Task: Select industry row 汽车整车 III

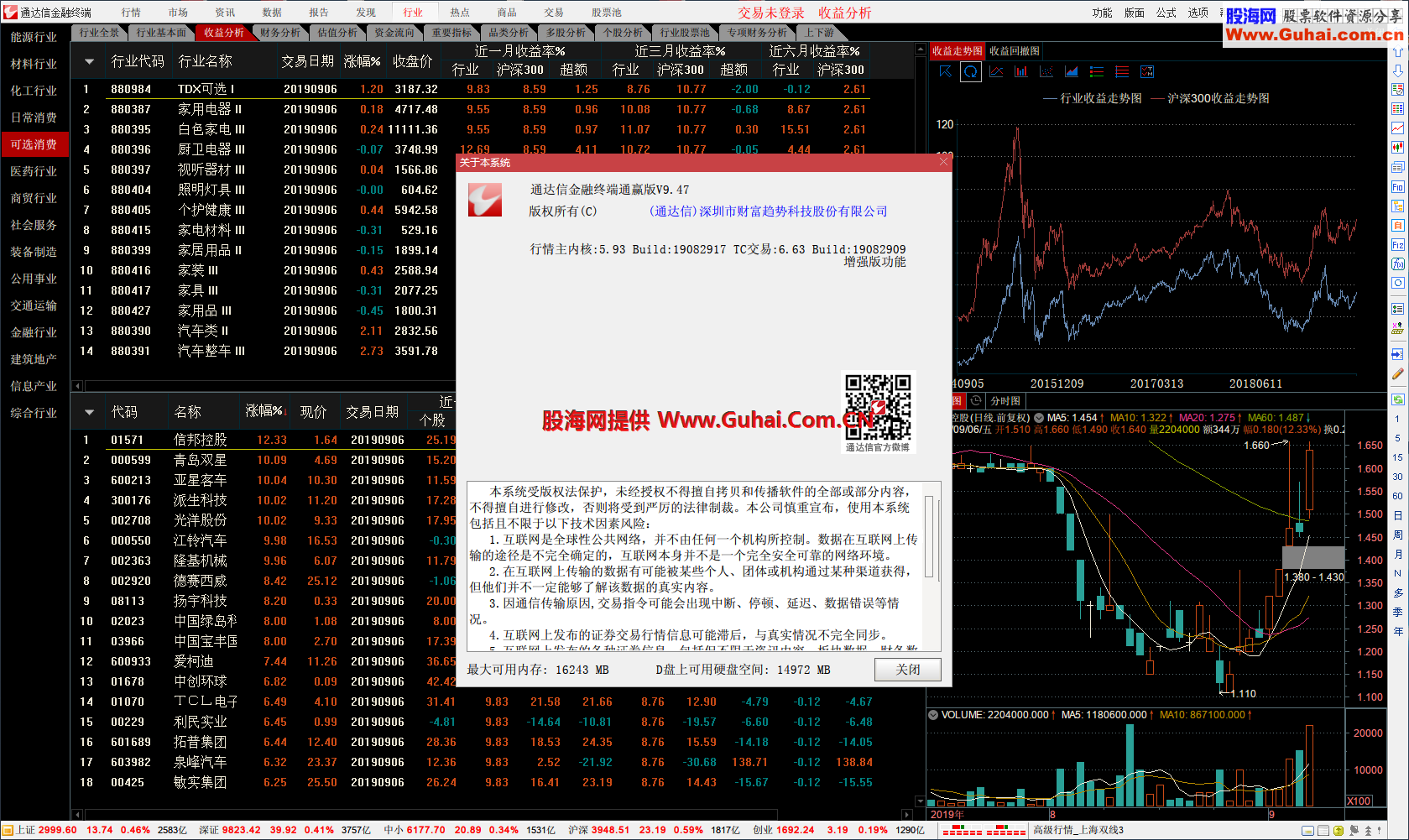Action: (264, 351)
